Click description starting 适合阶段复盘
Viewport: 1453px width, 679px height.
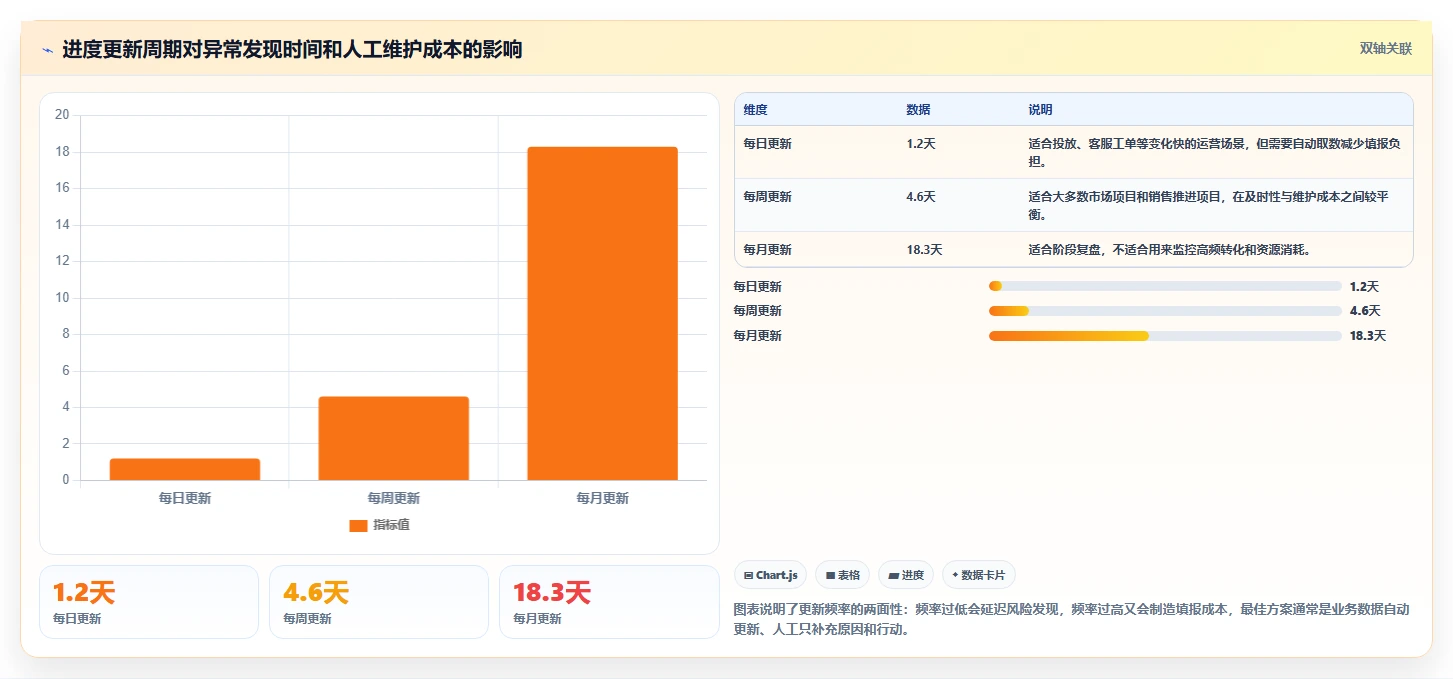[x=1169, y=250]
